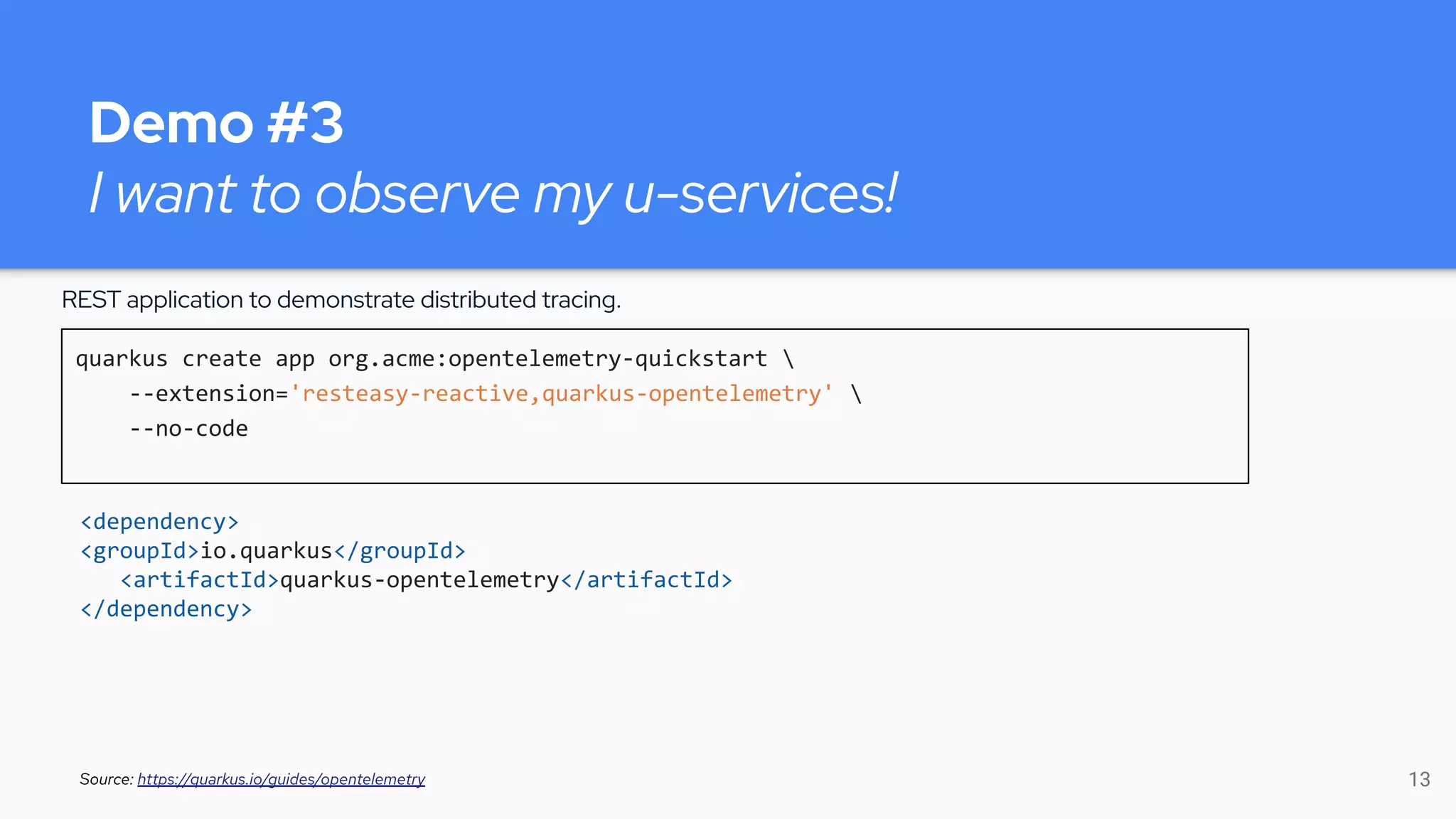Click the subtitle 'I want to observe my u-services!'
The image size is (1456, 819).
coord(493,194)
